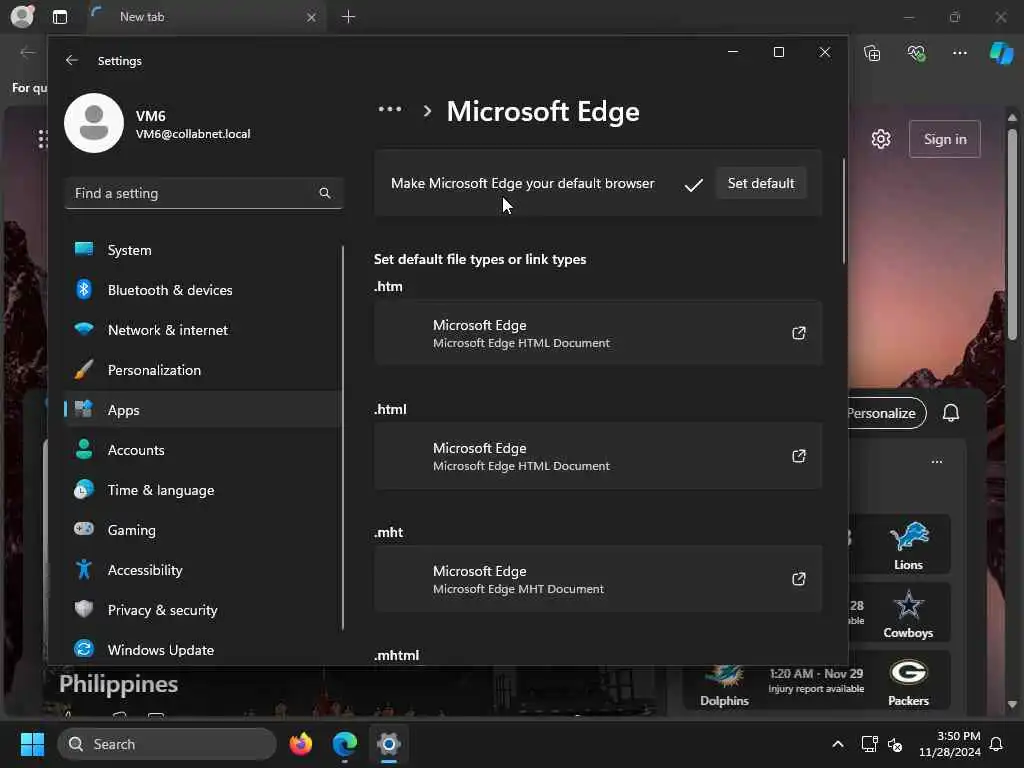The height and width of the screenshot is (768, 1024).
Task: Close the New tab in Edge
Action: point(312,17)
